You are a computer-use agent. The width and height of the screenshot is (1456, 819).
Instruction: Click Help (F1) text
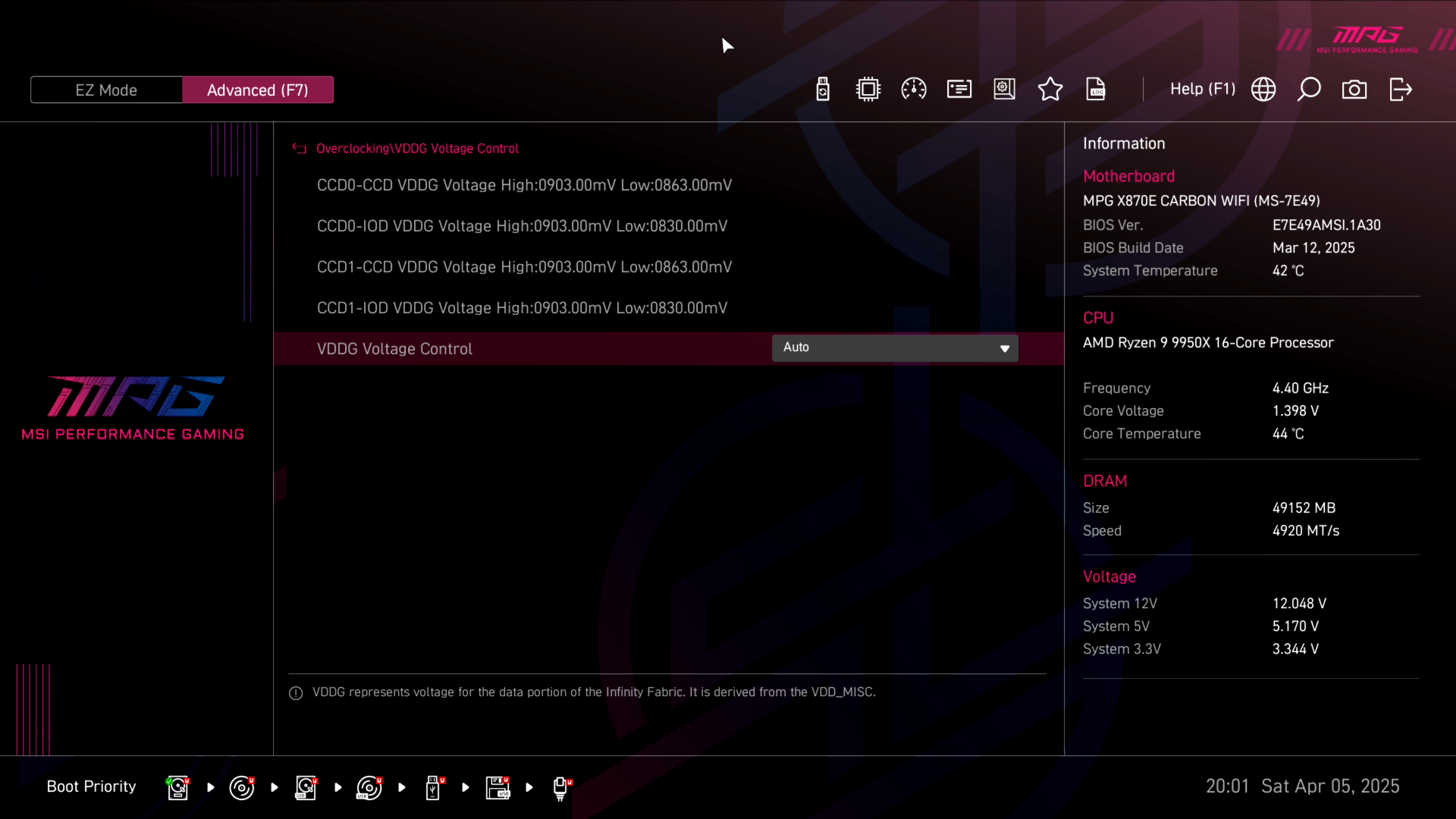coord(1203,89)
